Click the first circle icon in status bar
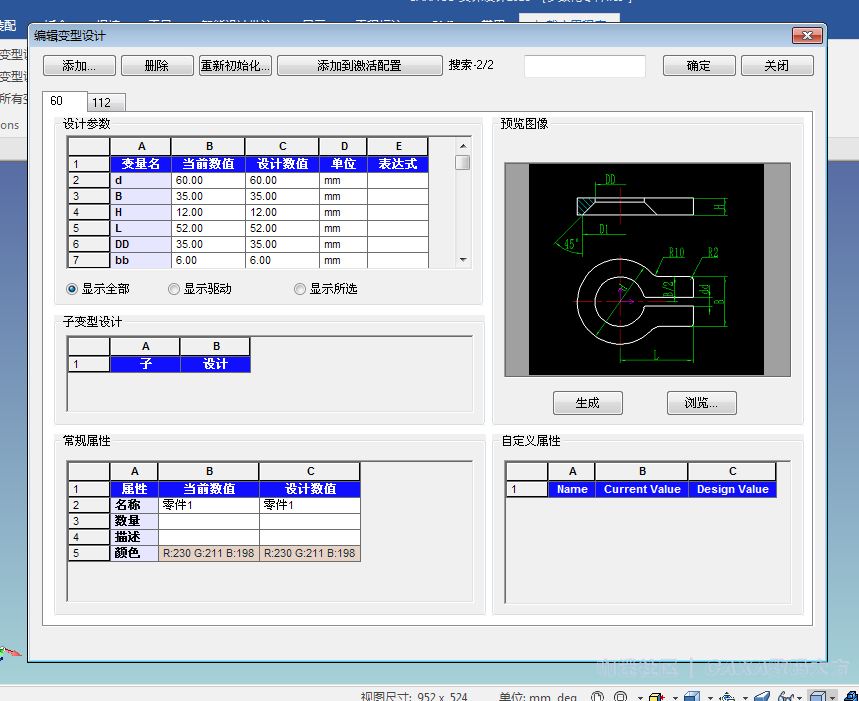Screen dimensions: 859x701 pyautogui.click(x=599, y=697)
